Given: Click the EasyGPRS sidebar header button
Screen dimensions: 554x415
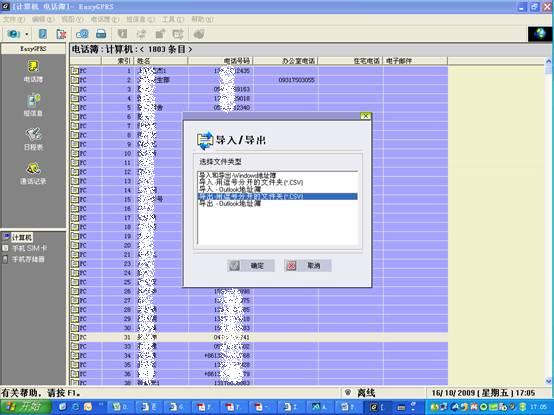Looking at the screenshot, I should [x=33, y=49].
